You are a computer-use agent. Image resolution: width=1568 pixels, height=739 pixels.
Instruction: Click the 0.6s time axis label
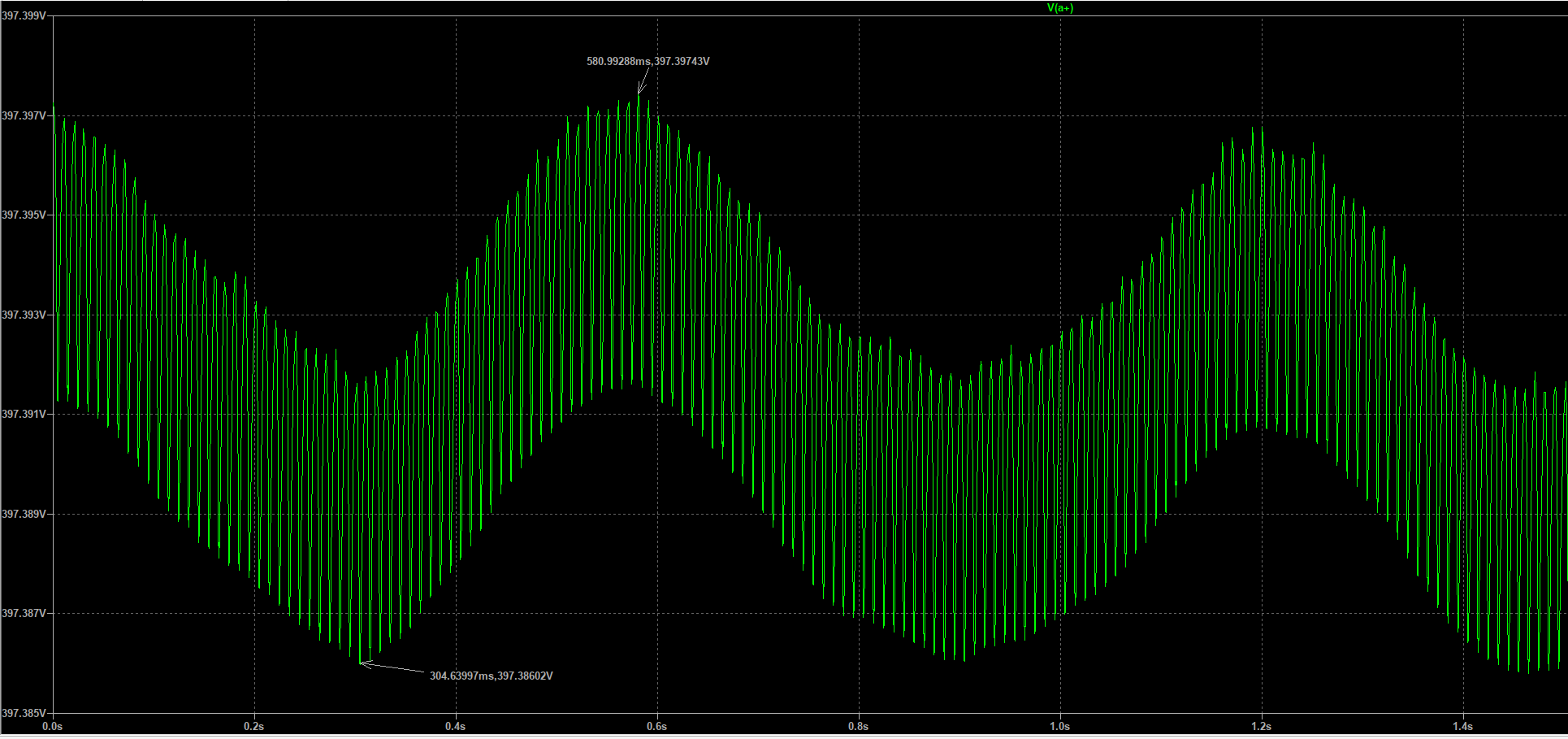click(657, 726)
